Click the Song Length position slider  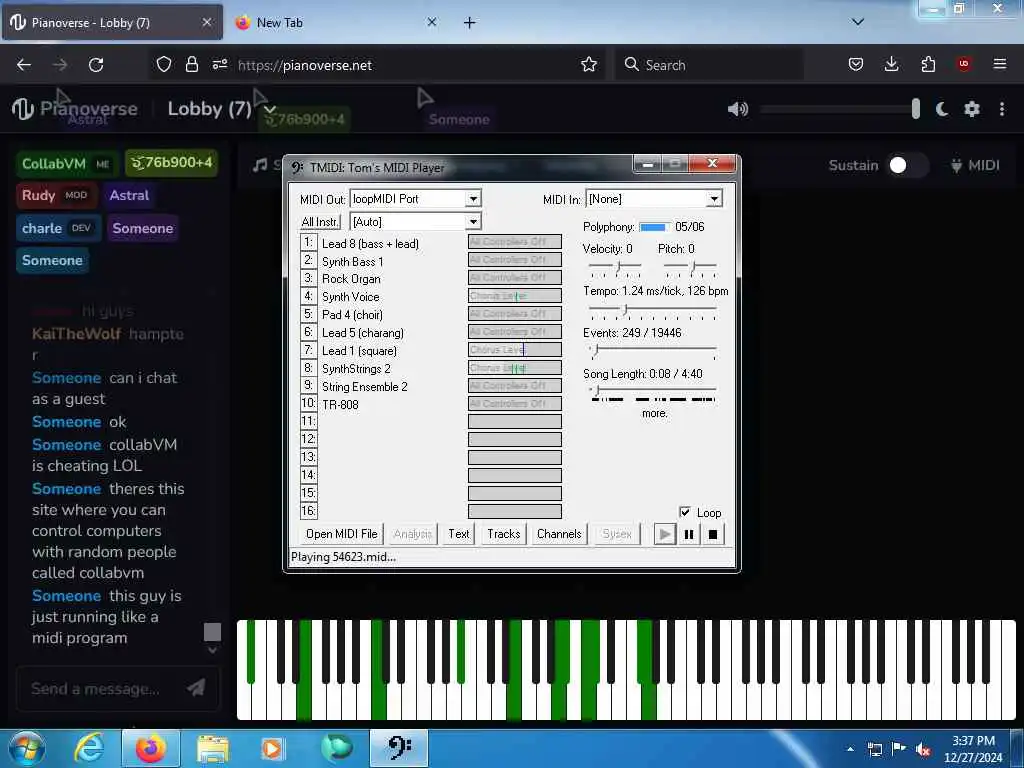point(652,390)
